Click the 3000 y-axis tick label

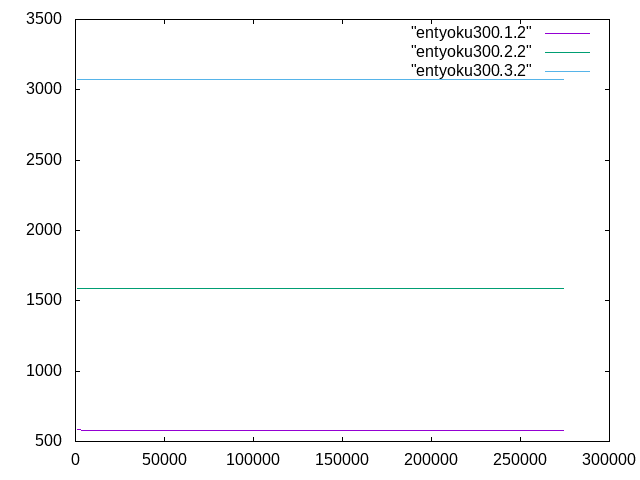[44, 89]
